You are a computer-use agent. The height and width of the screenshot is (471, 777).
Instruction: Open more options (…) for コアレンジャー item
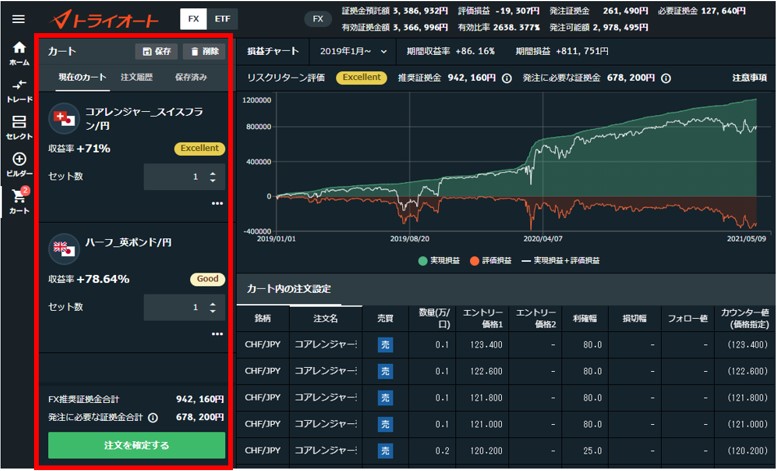point(217,204)
